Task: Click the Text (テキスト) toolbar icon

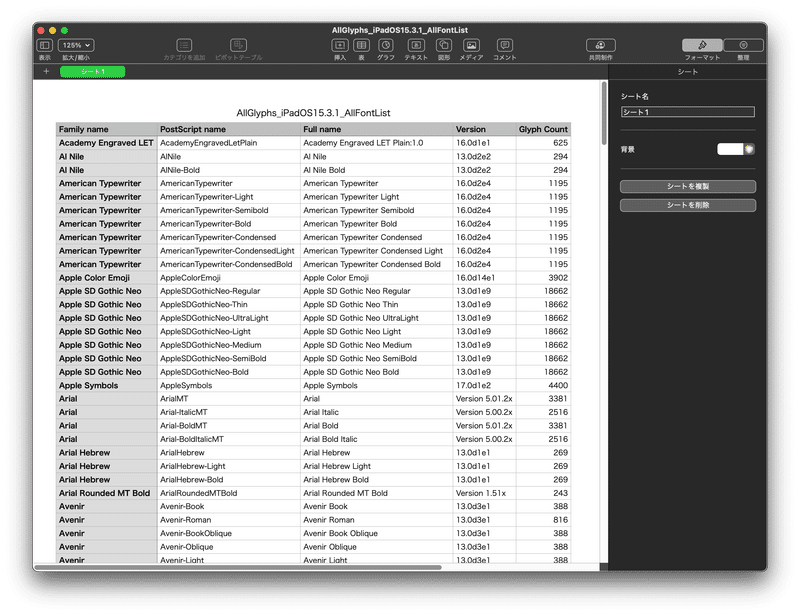Action: coord(416,45)
